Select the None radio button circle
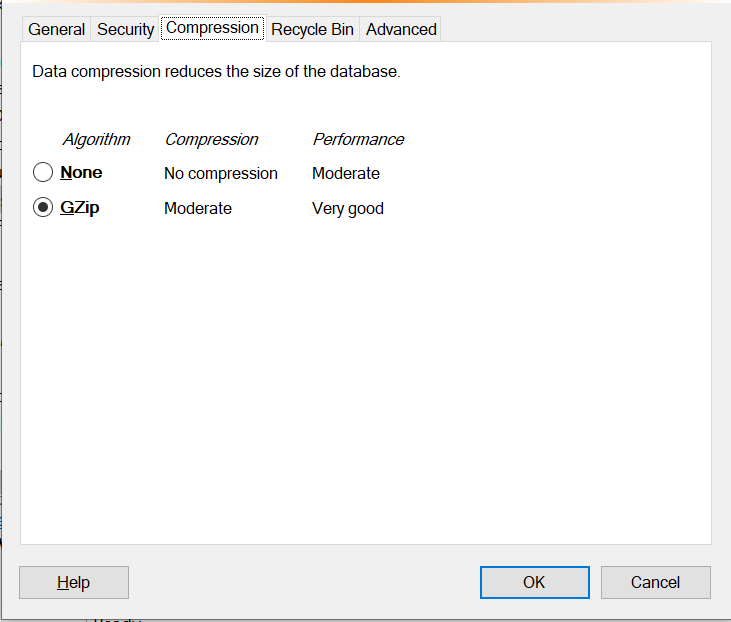The width and height of the screenshot is (731, 622). point(43,172)
